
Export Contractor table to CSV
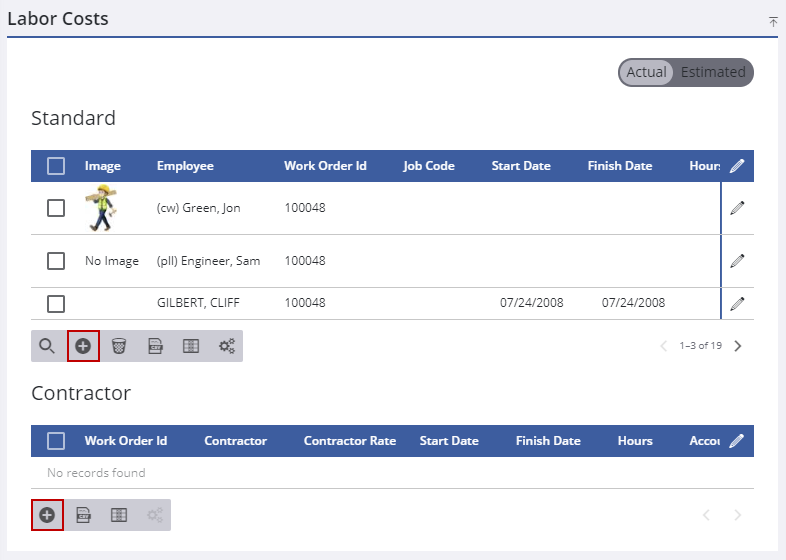pyautogui.click(x=83, y=515)
